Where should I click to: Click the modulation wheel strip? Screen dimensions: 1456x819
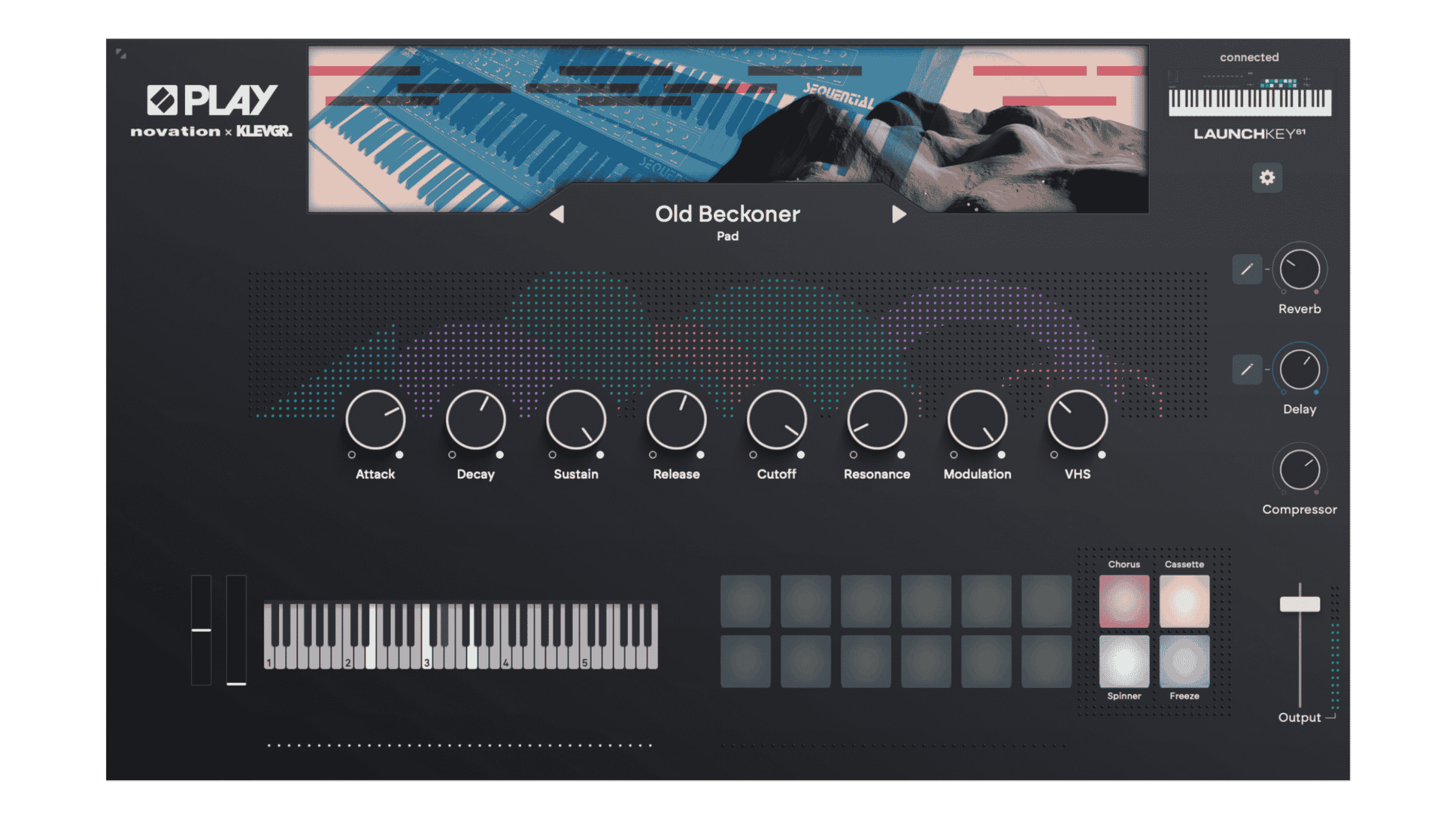click(x=236, y=630)
